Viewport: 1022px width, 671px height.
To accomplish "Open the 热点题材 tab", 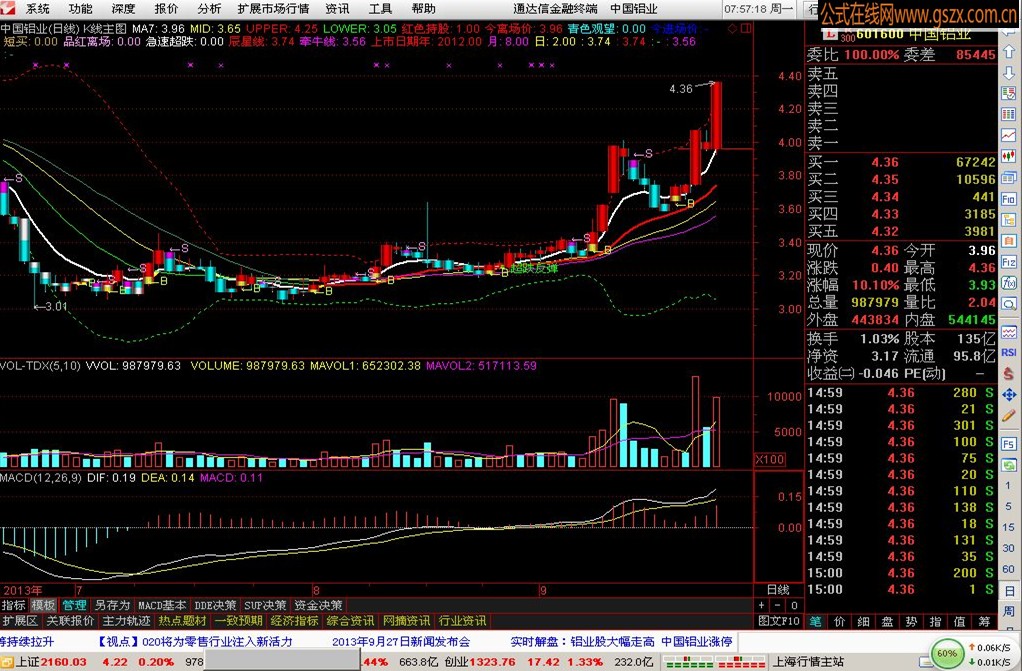I will tap(182, 621).
